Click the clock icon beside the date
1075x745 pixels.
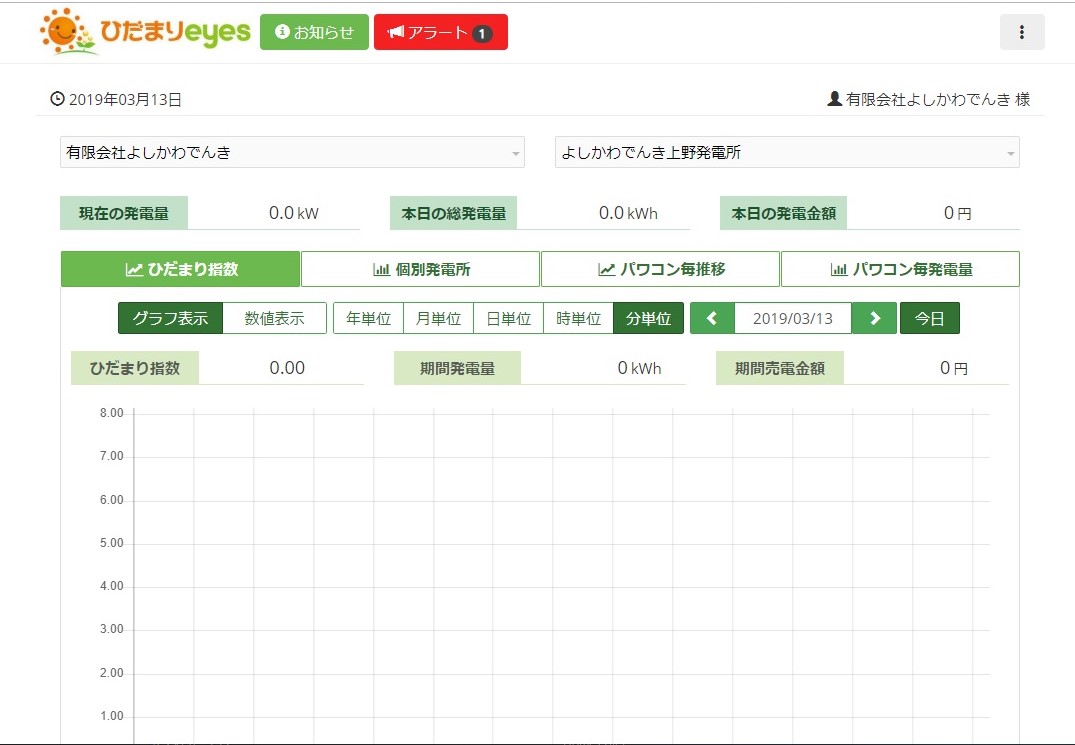tap(57, 99)
